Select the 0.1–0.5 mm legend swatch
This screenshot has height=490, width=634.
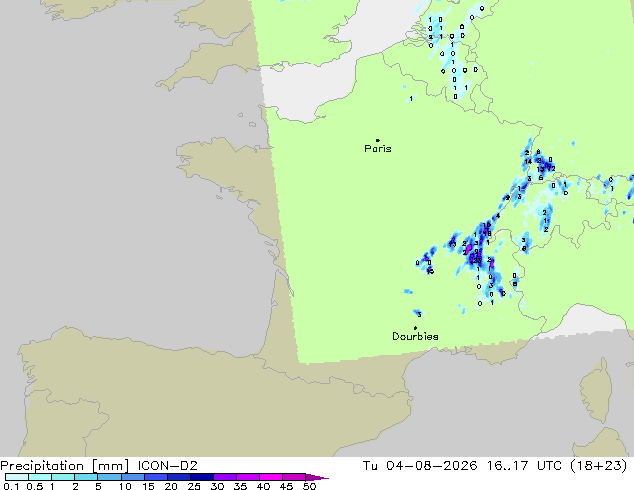(17, 477)
